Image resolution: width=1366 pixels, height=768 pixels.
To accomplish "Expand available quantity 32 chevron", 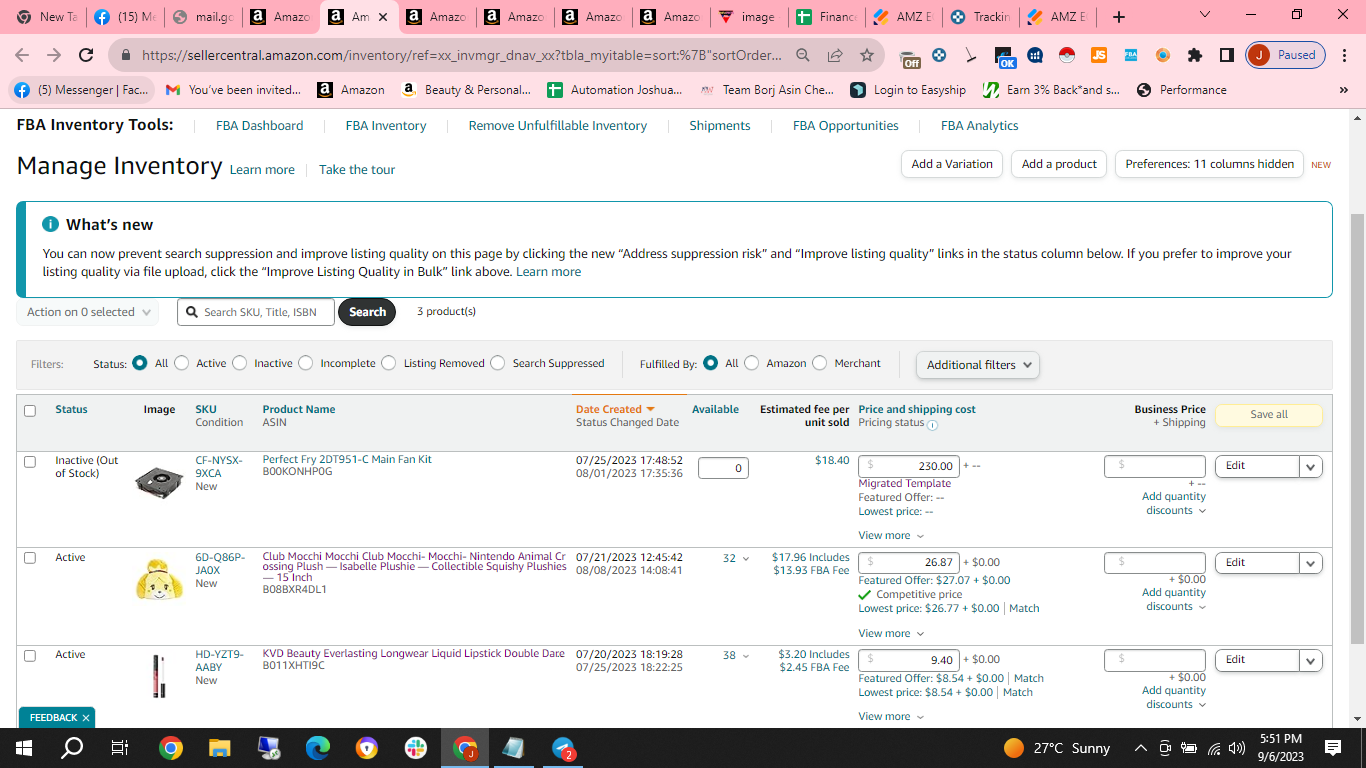I will (x=745, y=559).
